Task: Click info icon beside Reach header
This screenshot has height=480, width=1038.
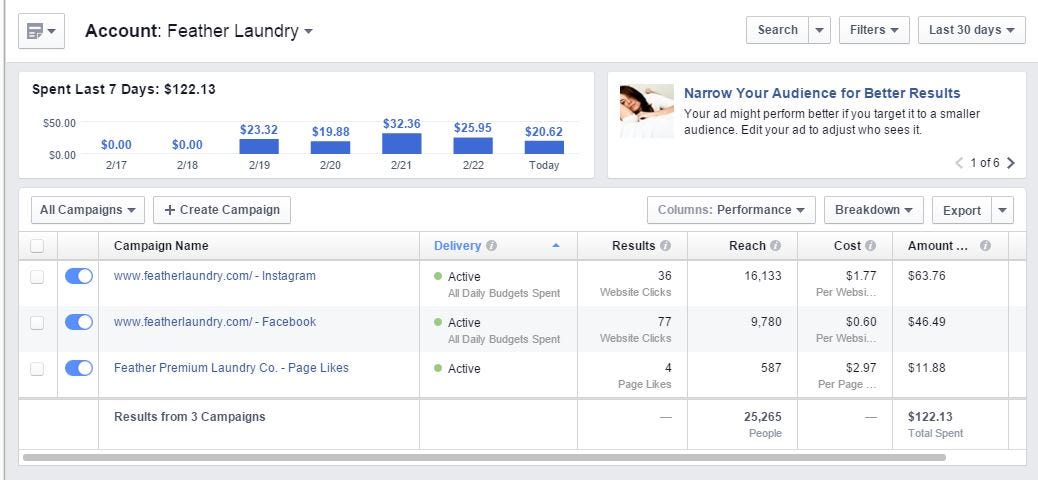Action: [775, 246]
